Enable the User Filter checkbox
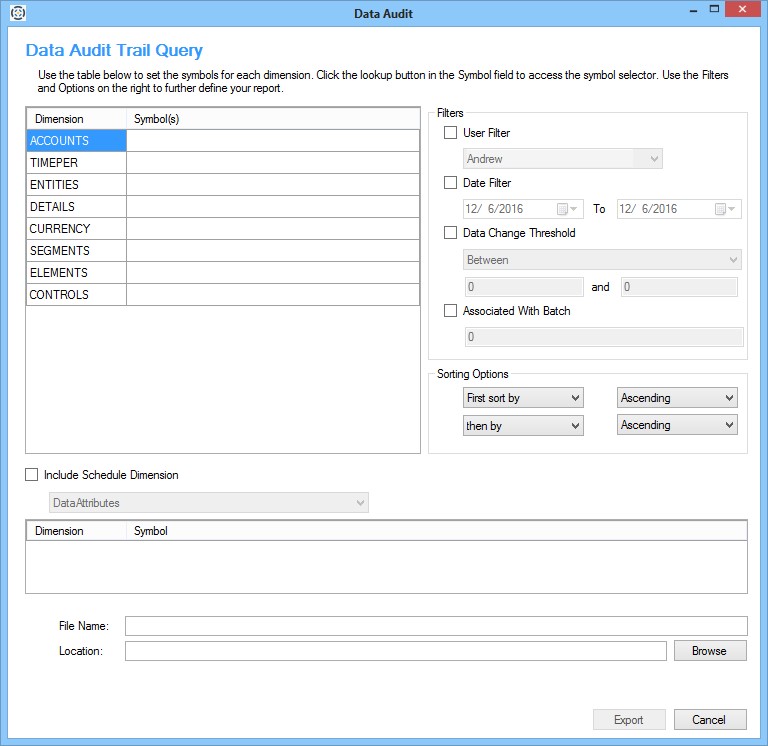This screenshot has height=746, width=768. 450,133
